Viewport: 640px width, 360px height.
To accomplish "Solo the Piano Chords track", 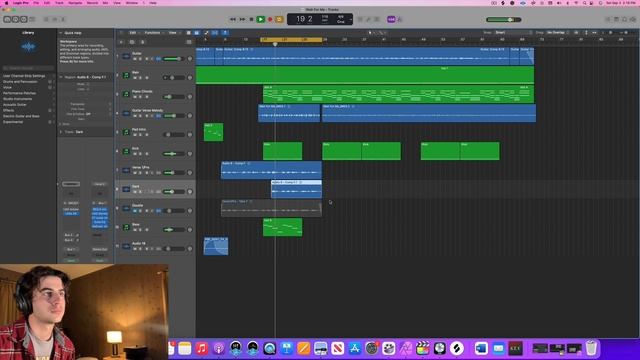I will 140,97.
